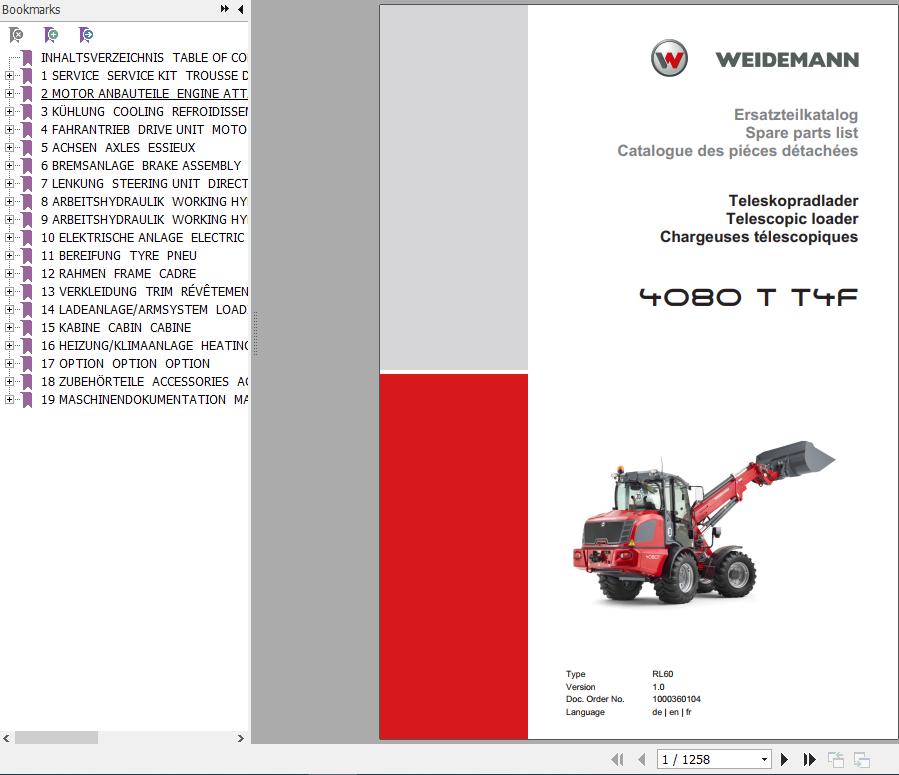
Task: Expand the 2 MOTOR ANBAUTEILE bookmark
Action: [x=9, y=93]
